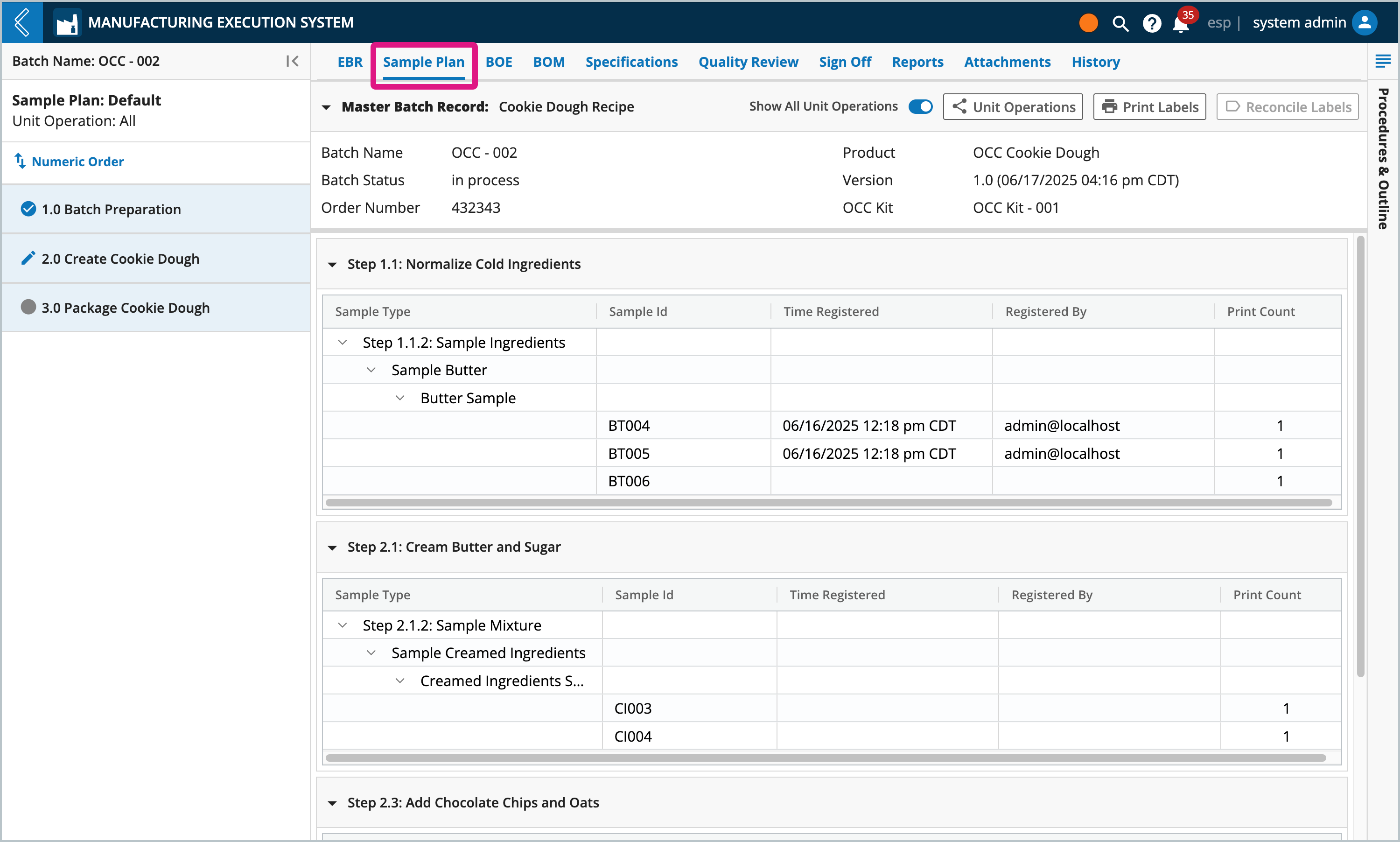Click Time Registered header in Step 2.1 table

click(x=888, y=595)
